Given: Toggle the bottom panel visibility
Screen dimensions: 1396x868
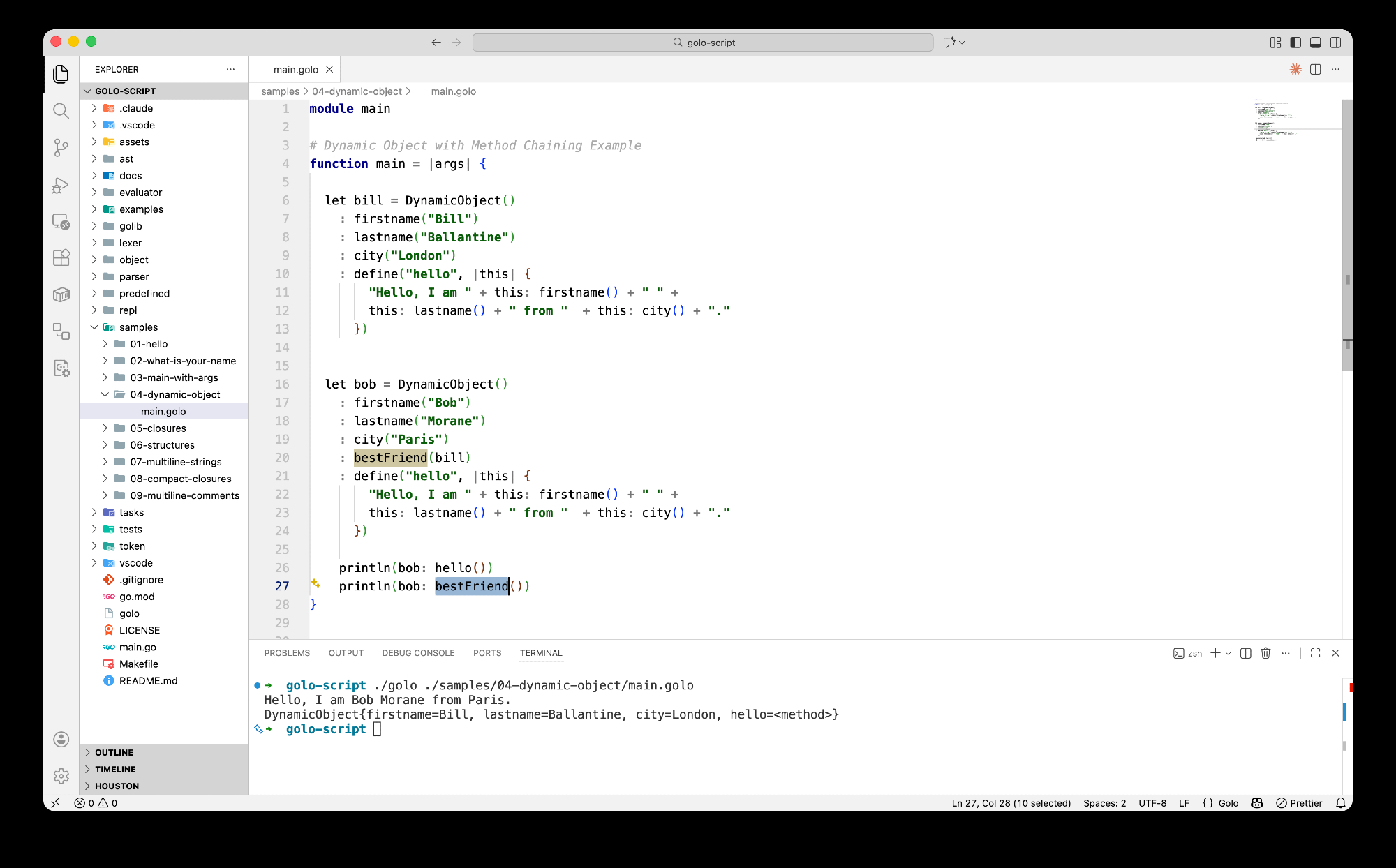Looking at the screenshot, I should [1316, 43].
